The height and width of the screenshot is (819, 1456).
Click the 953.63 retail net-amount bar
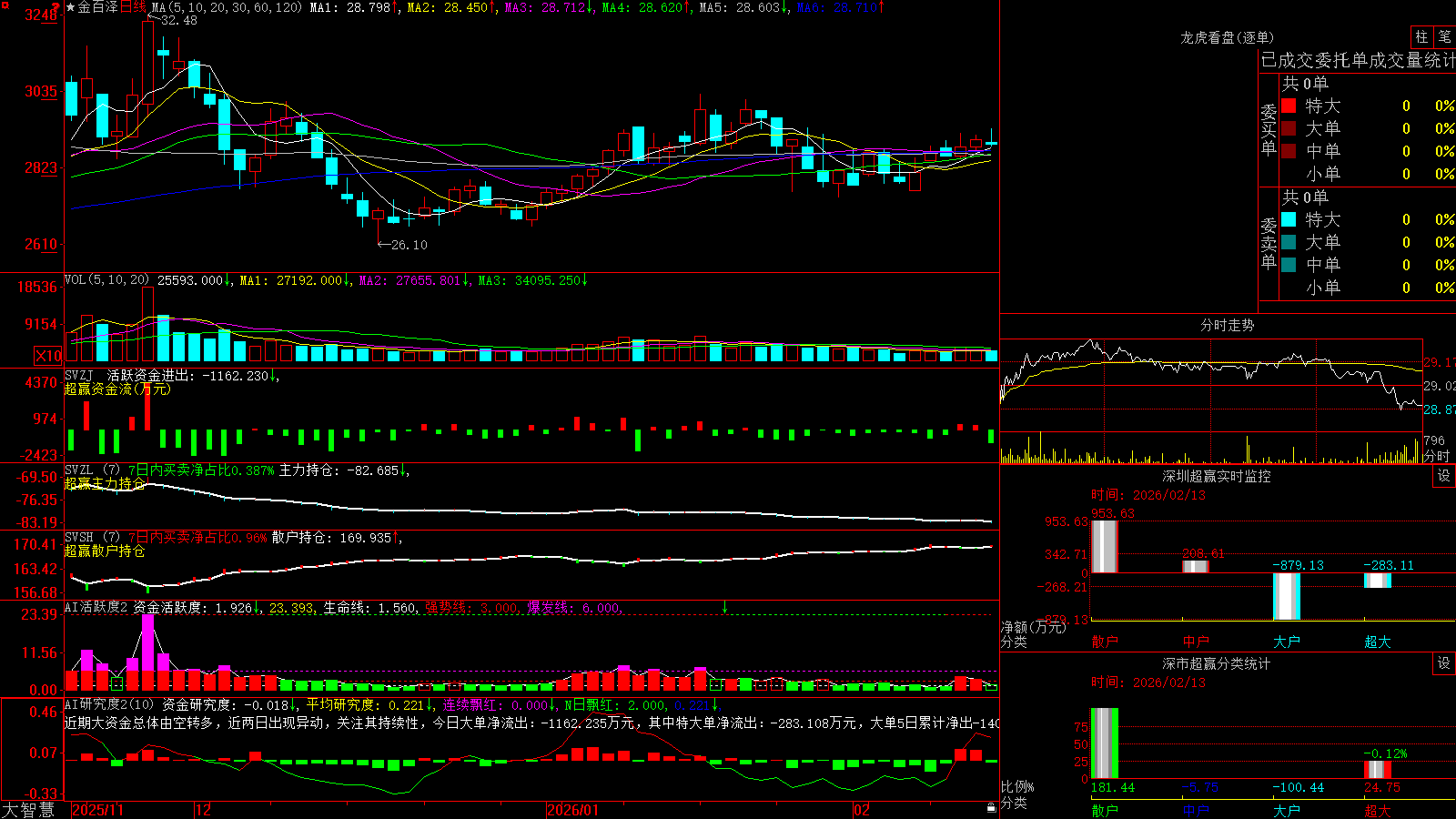(x=1105, y=546)
